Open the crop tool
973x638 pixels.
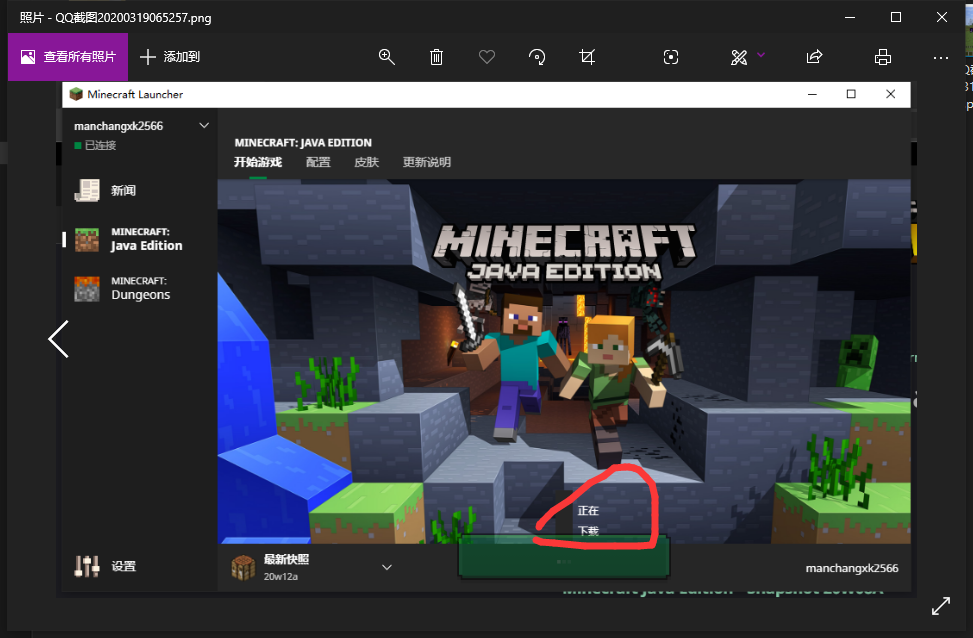click(x=587, y=57)
